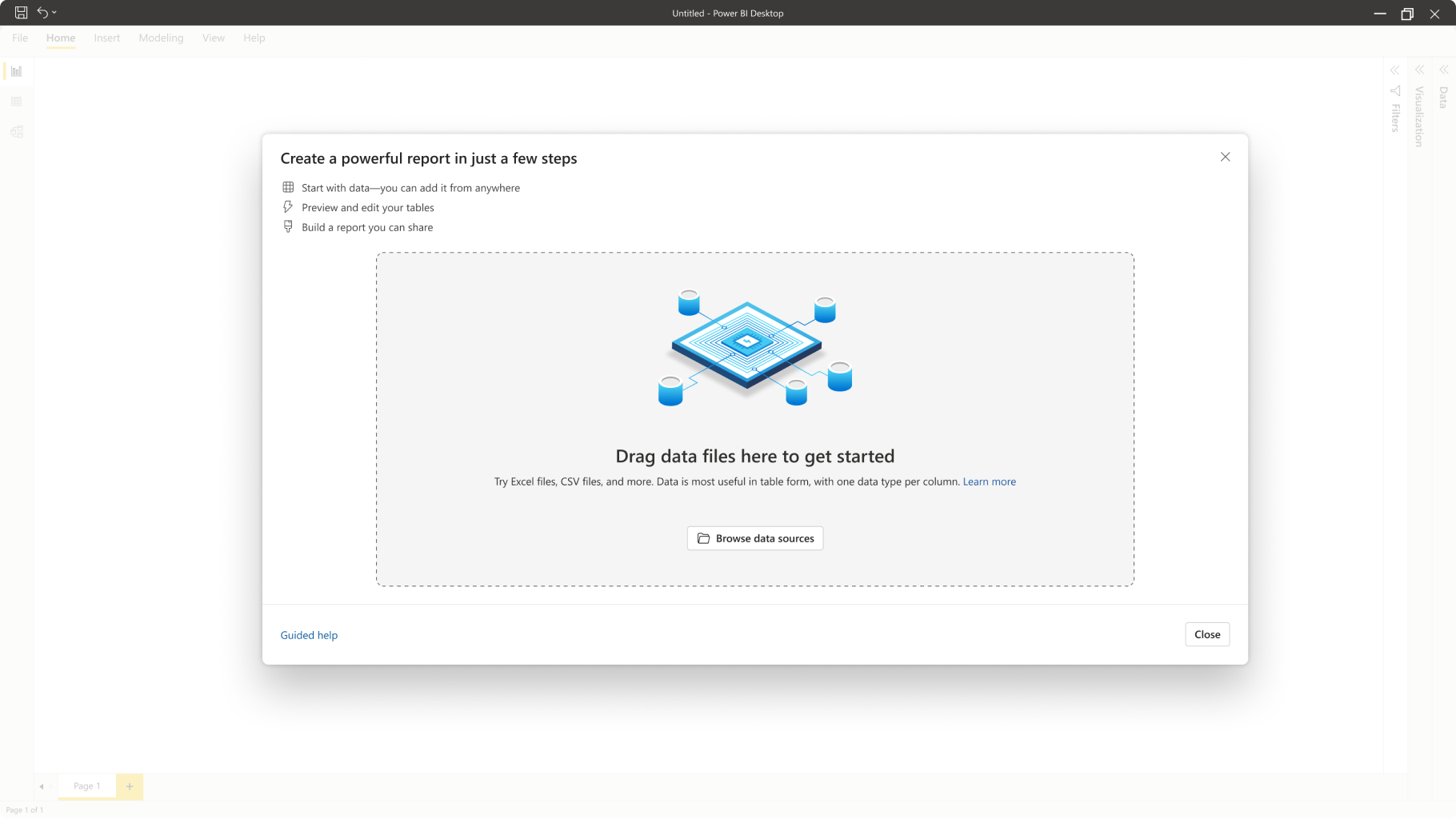Open the Model view sidebar icon

pos(16,132)
